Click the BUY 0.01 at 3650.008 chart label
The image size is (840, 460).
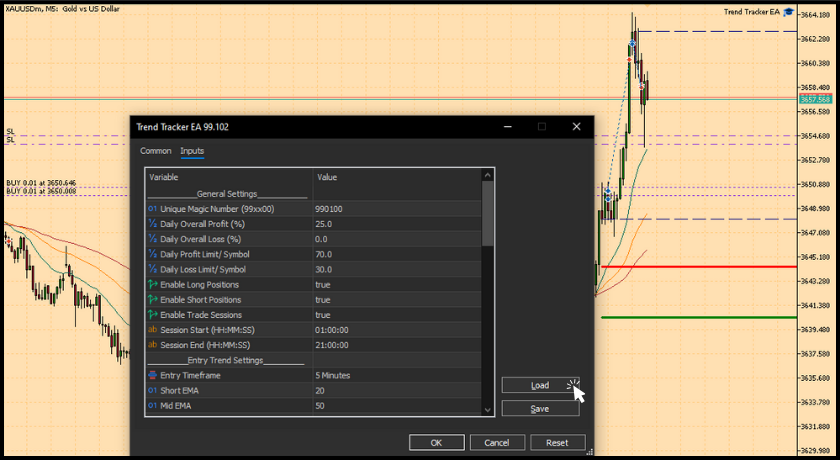pos(41,191)
